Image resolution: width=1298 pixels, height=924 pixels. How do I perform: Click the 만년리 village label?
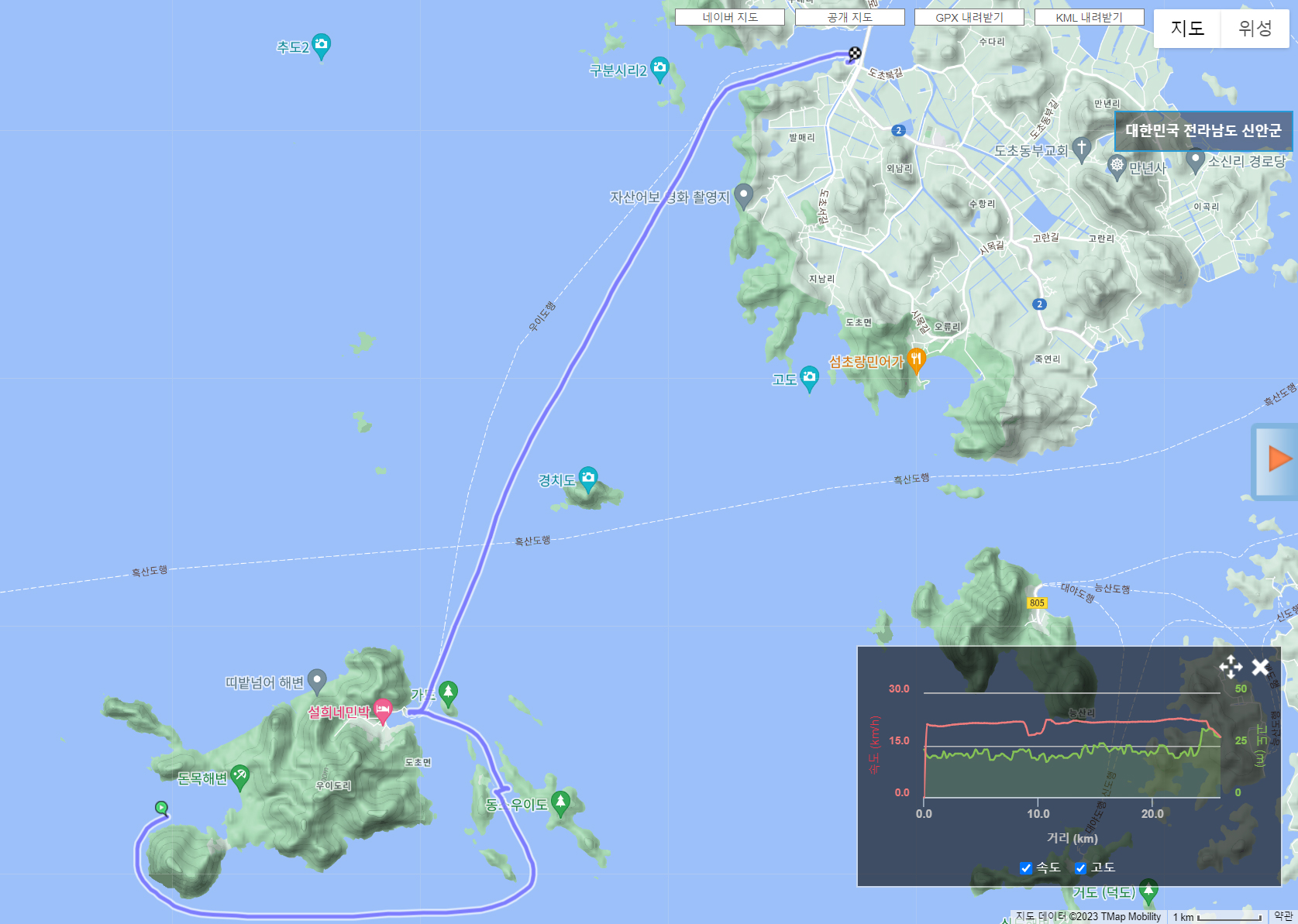click(x=1107, y=104)
